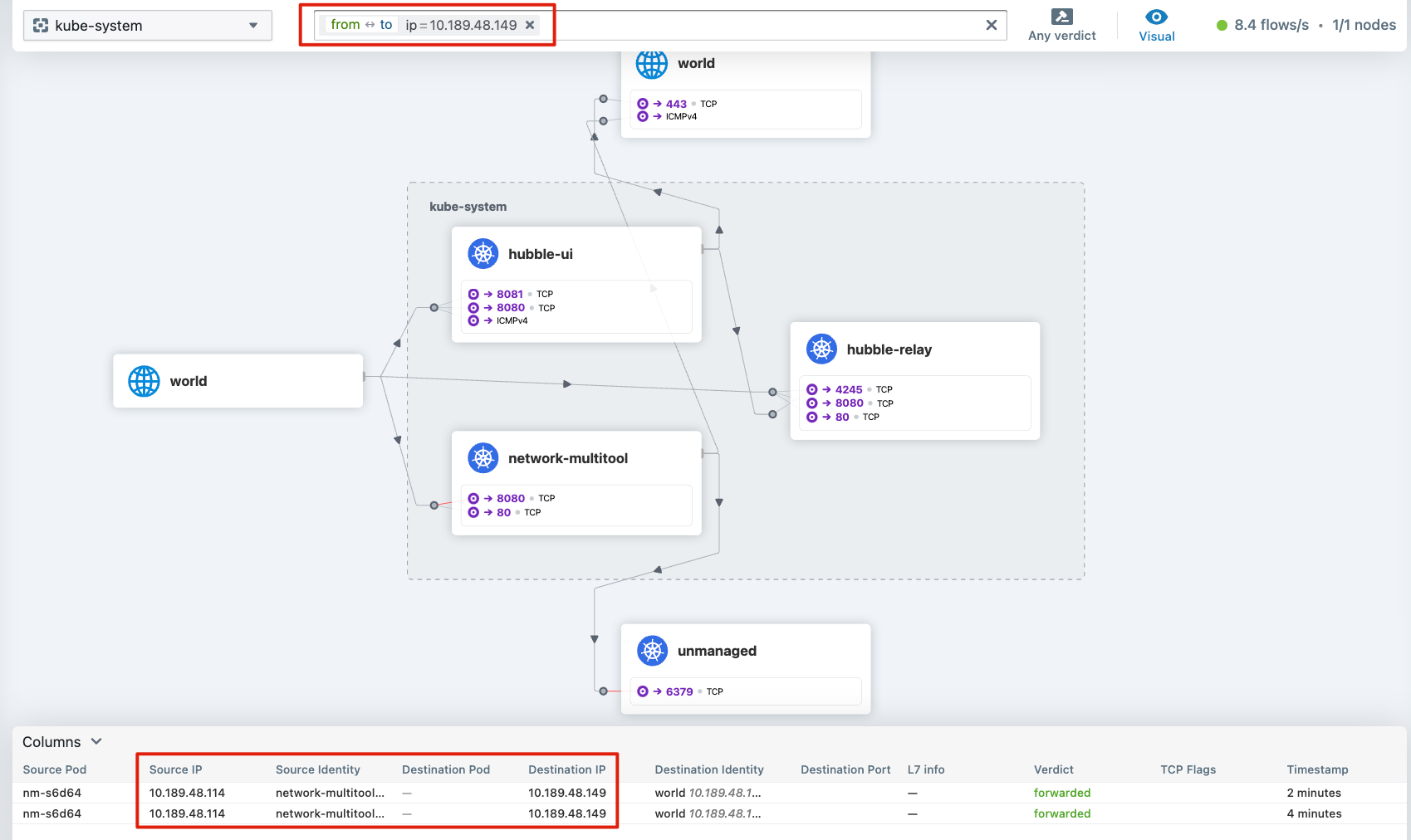The height and width of the screenshot is (840, 1411).
Task: Select the network-multitool Kubernetes icon
Action: (483, 458)
